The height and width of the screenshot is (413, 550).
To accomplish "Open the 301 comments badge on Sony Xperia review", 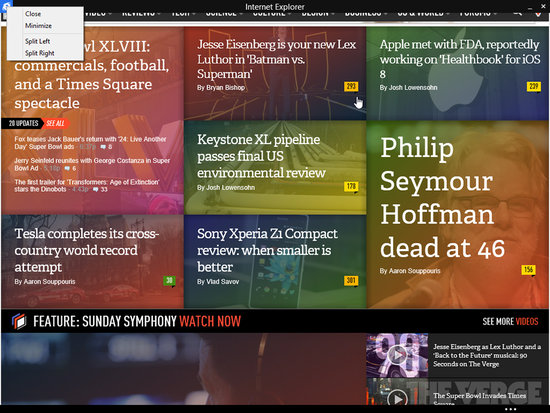I will tap(351, 281).
